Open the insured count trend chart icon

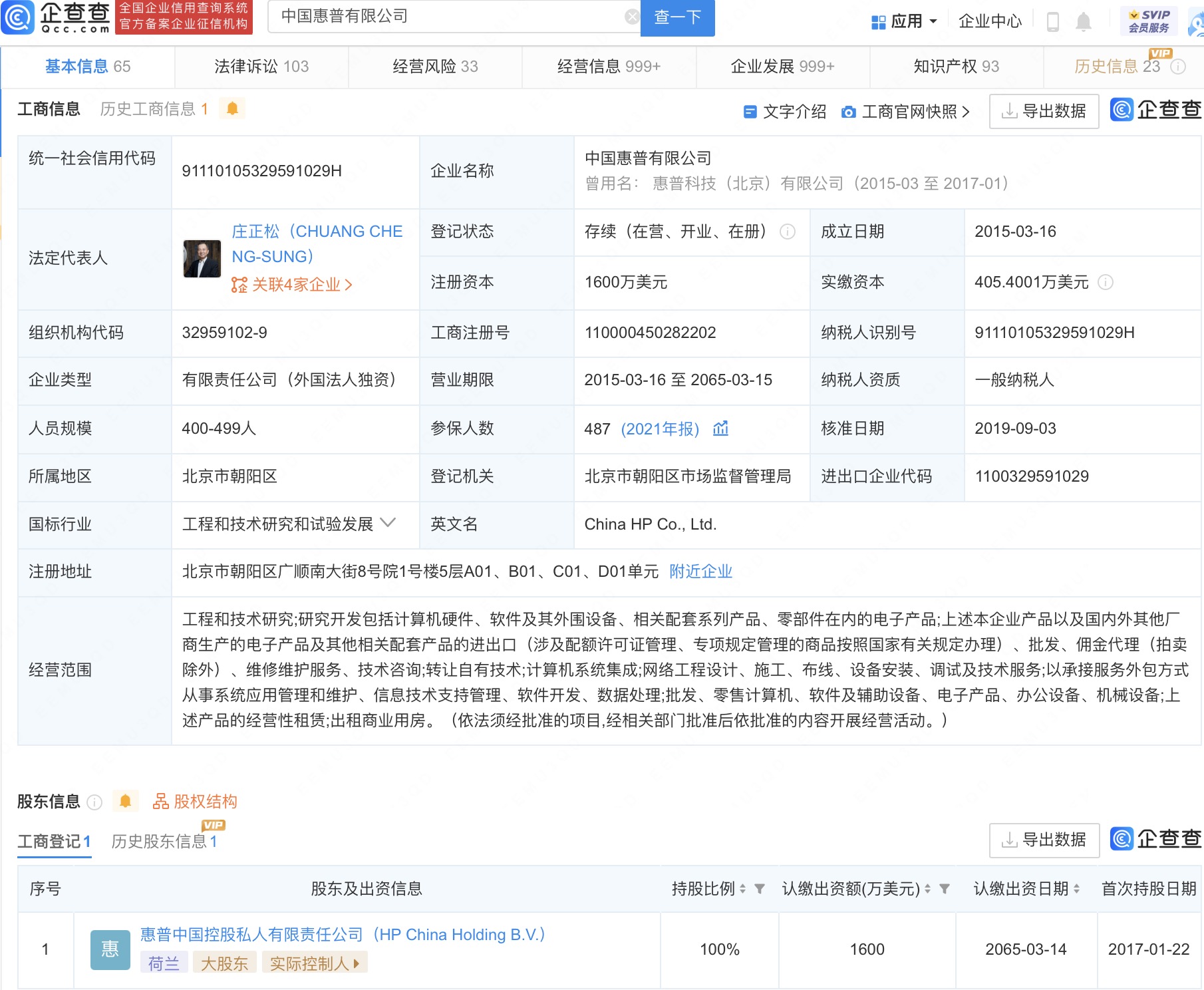720,428
